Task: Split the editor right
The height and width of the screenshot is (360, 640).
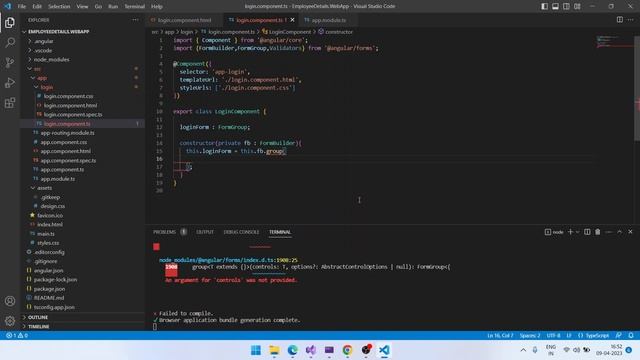Action: [620, 20]
